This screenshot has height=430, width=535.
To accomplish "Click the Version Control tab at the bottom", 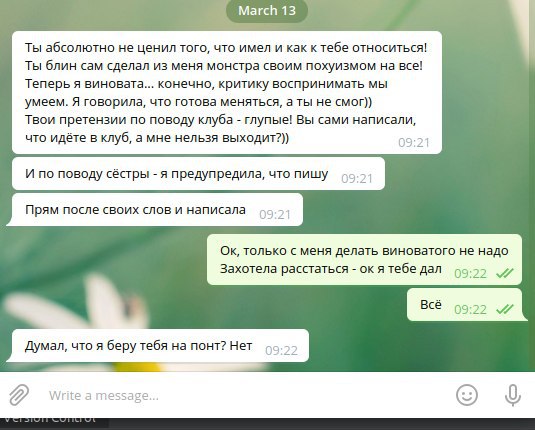I will pyautogui.click(x=50, y=418).
